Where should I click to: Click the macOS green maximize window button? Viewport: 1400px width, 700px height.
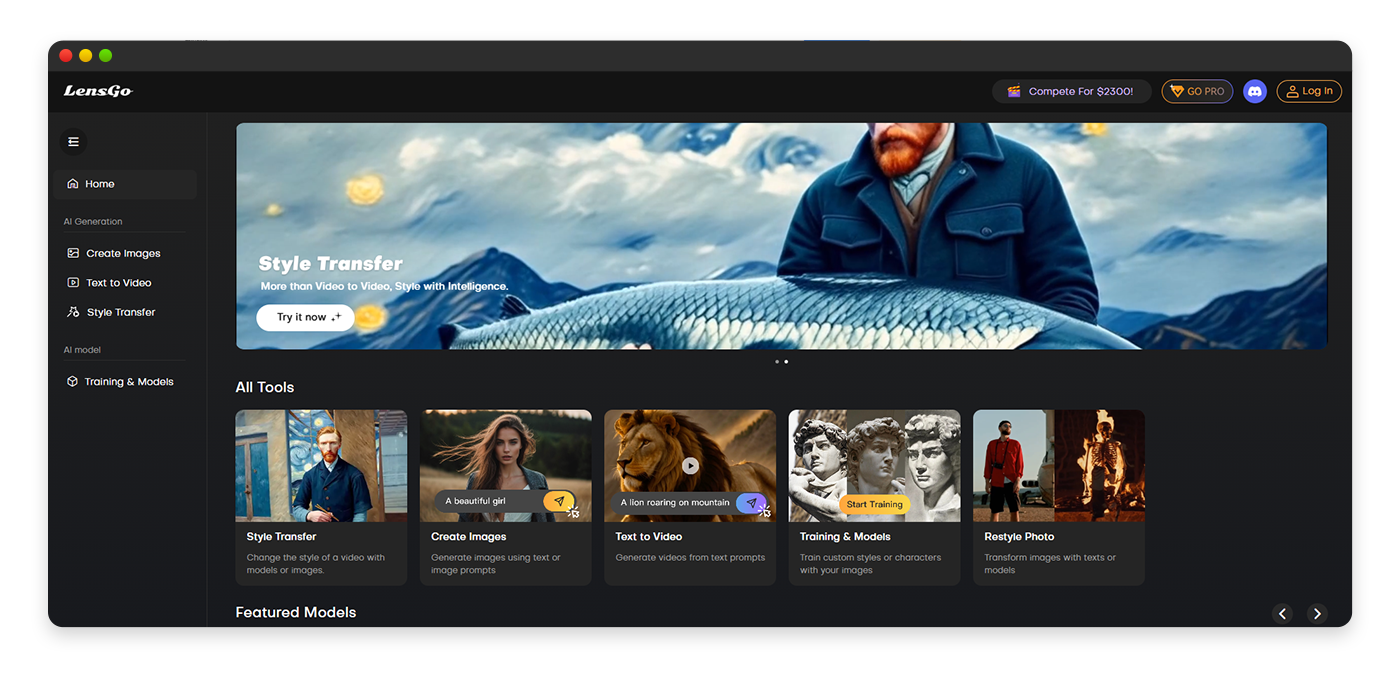(x=106, y=56)
